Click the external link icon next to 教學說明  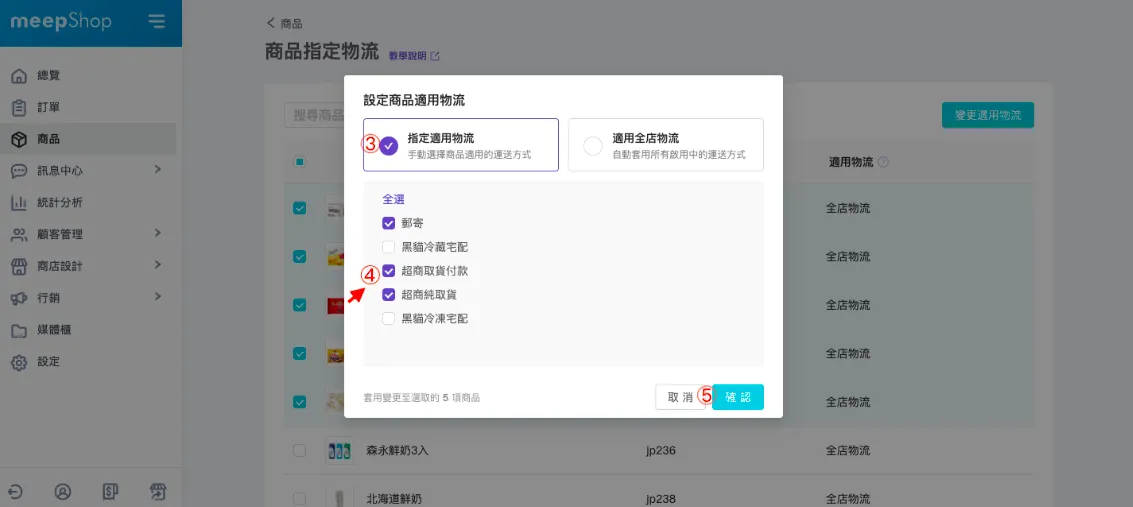[x=435, y=56]
